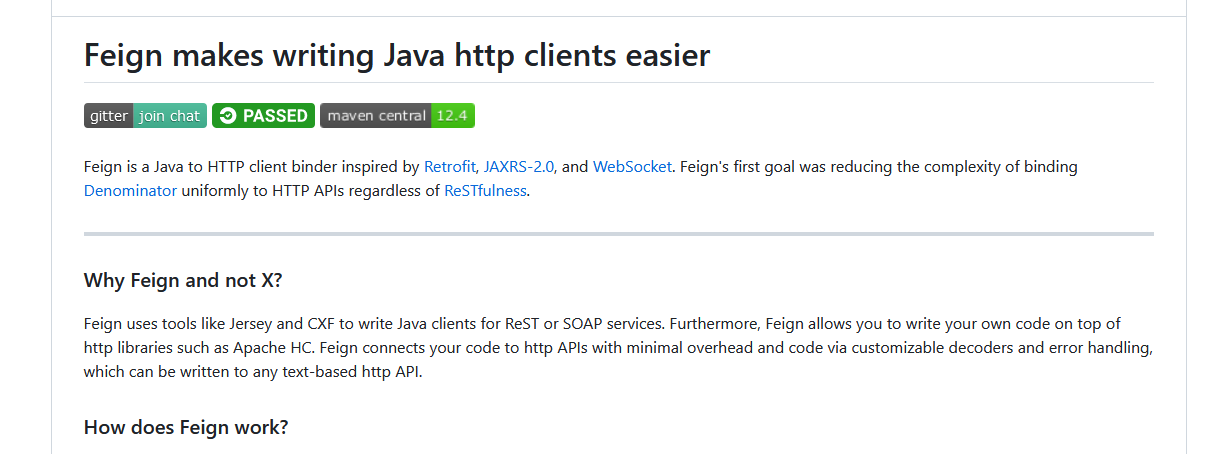Click the gitter join chat badge
Image resolution: width=1230 pixels, height=454 pixels.
145,116
